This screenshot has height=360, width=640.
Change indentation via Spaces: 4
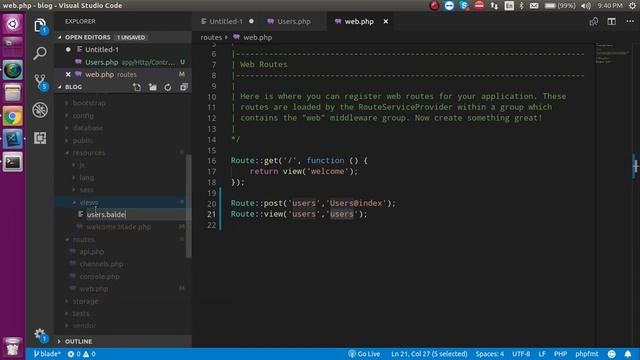(489, 354)
